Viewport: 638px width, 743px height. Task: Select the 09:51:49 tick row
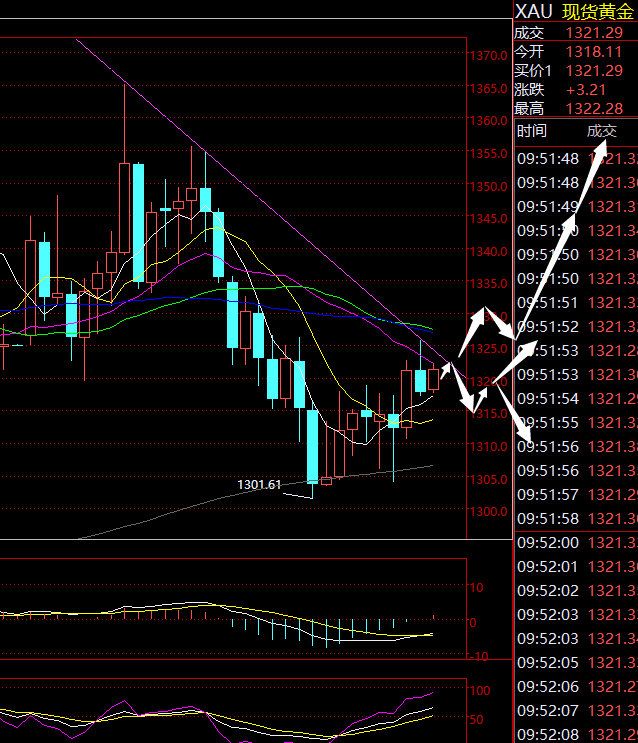[x=575, y=206]
